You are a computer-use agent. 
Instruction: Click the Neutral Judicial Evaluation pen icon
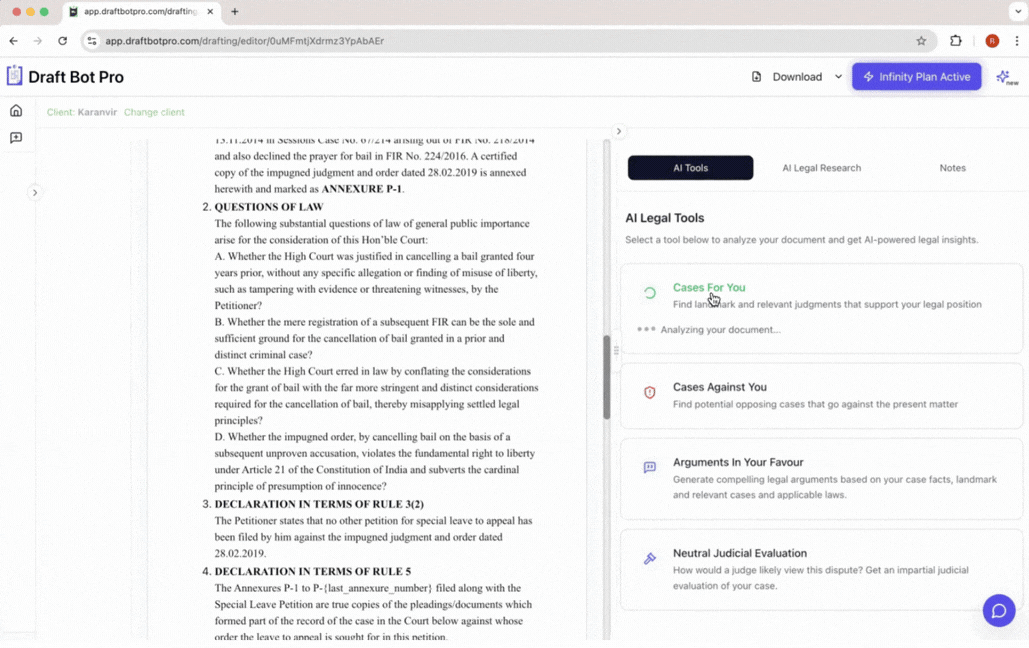[649, 557]
